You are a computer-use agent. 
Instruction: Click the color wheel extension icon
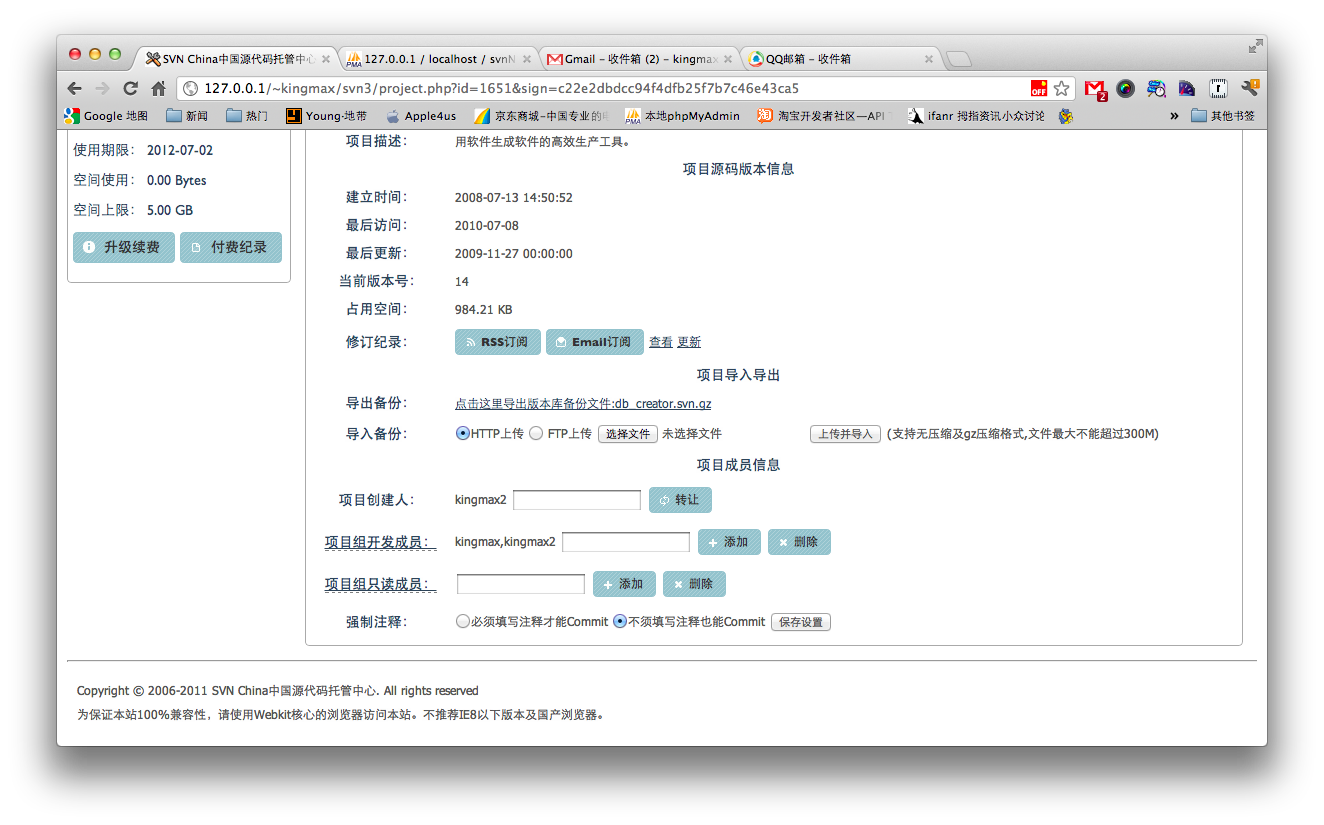click(1126, 88)
